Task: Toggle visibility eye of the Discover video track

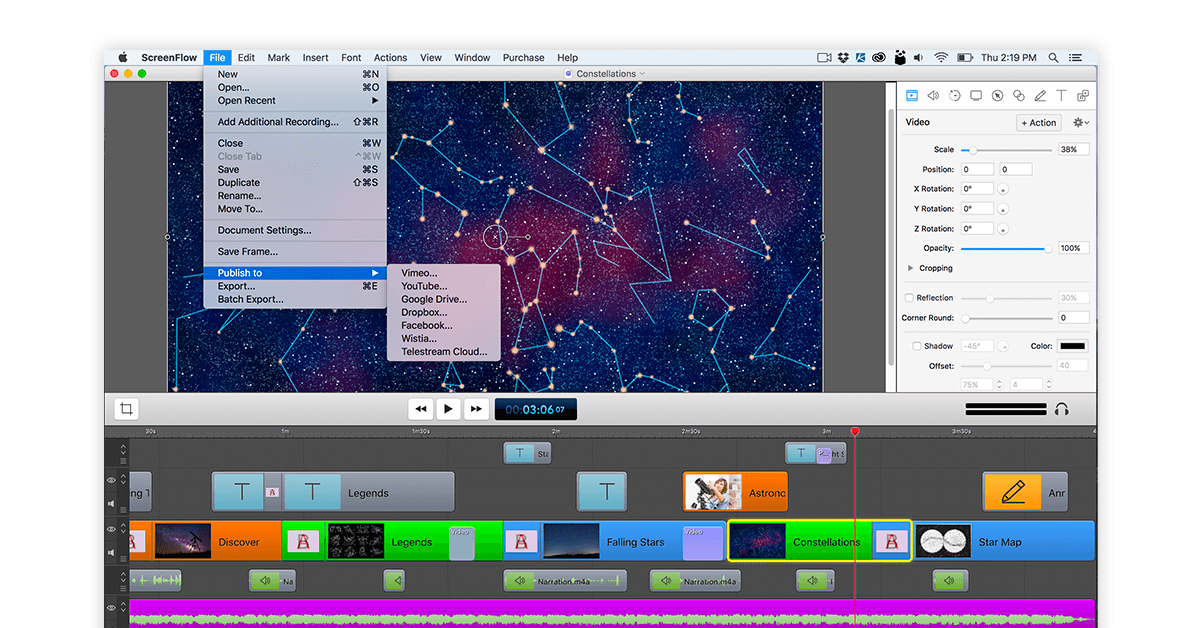Action: (x=111, y=529)
